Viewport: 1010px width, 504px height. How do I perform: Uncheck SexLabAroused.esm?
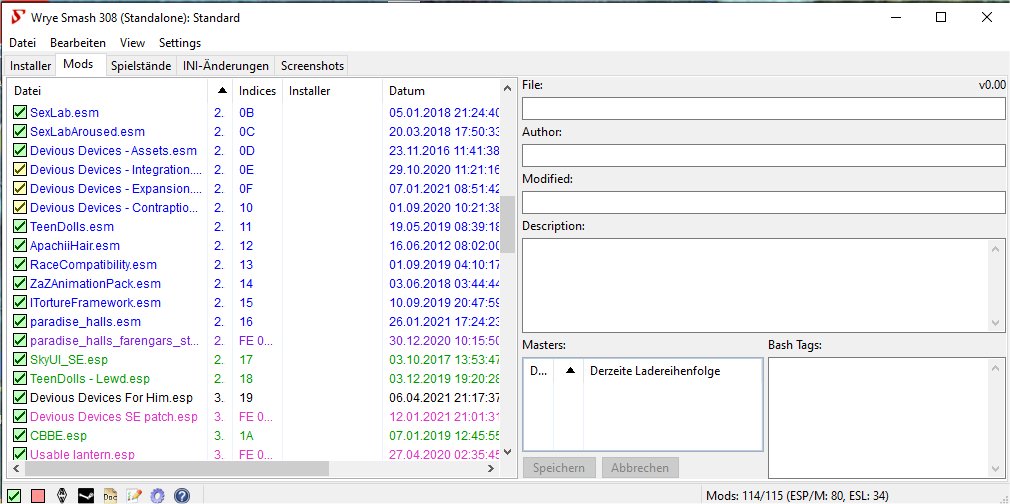[19, 131]
